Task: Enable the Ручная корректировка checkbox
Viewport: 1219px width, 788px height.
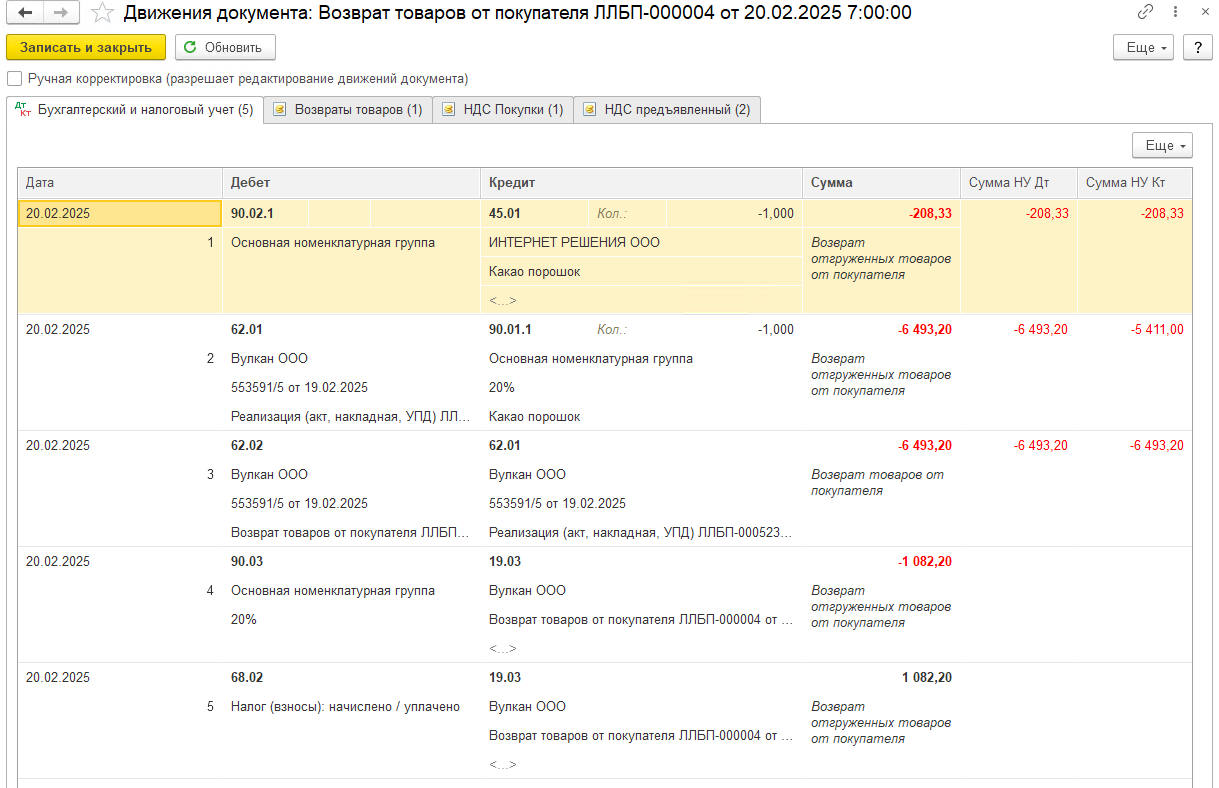Action: click(14, 78)
